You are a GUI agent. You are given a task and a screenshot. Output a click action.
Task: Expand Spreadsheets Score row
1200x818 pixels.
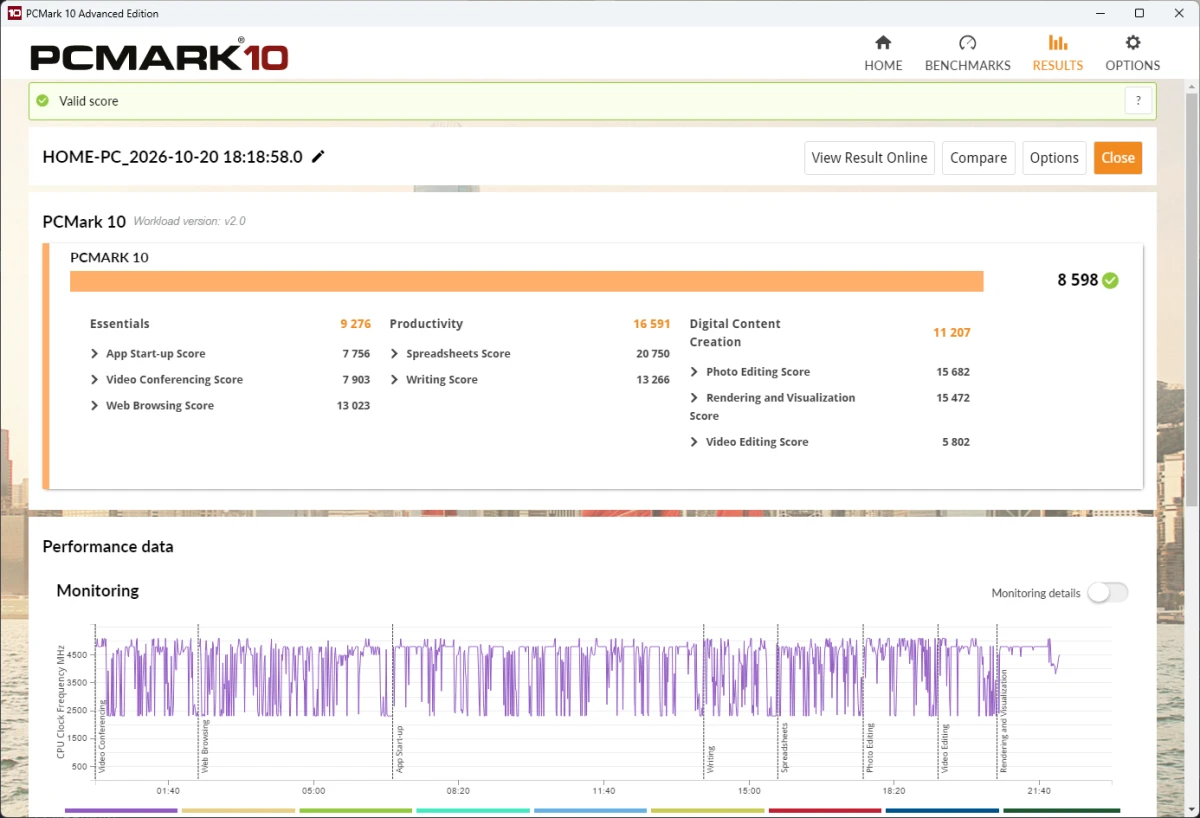395,354
